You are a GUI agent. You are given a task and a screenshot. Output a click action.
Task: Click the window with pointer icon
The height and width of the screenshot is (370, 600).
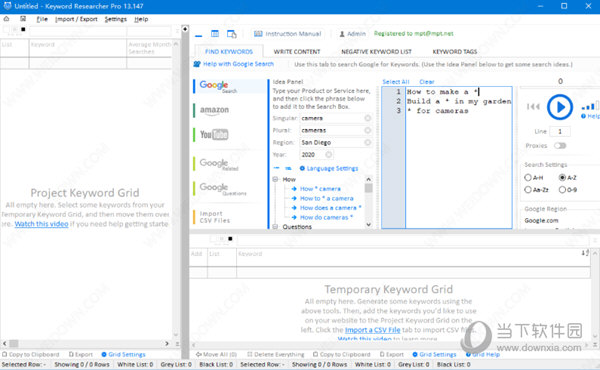[232, 34]
